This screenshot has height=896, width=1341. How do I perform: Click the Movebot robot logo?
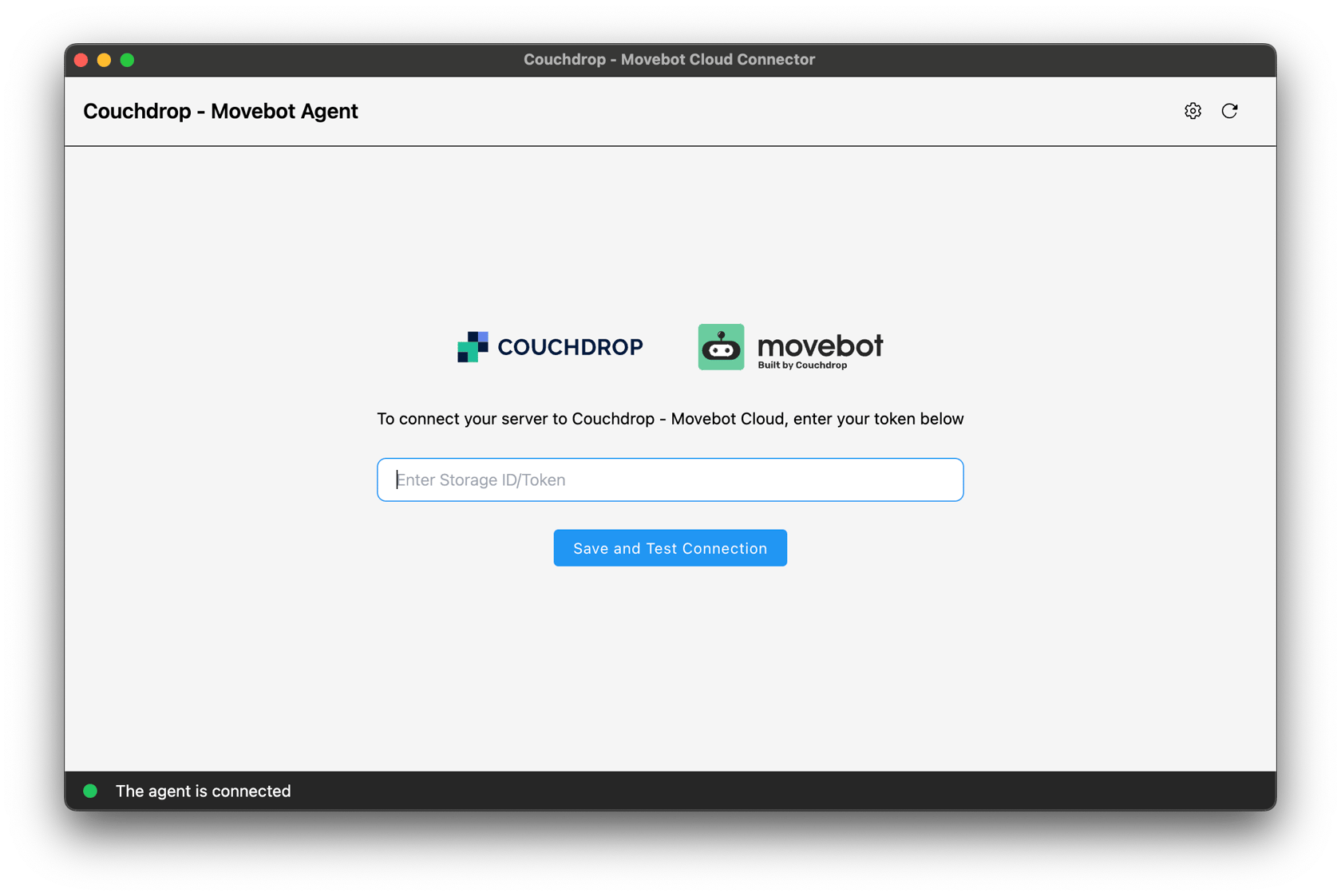[x=721, y=346]
